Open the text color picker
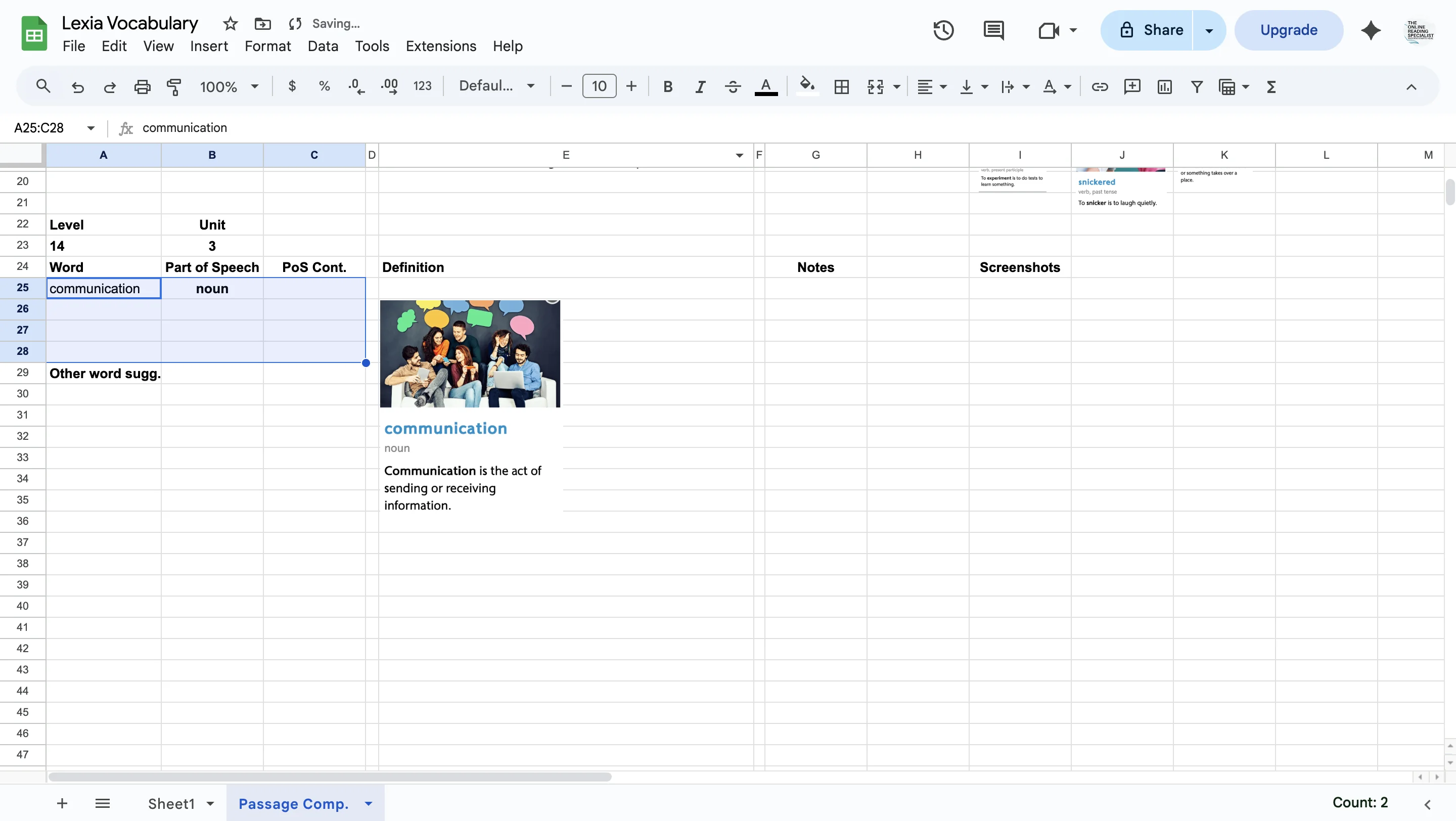Viewport: 1456px width, 821px height. point(766,86)
